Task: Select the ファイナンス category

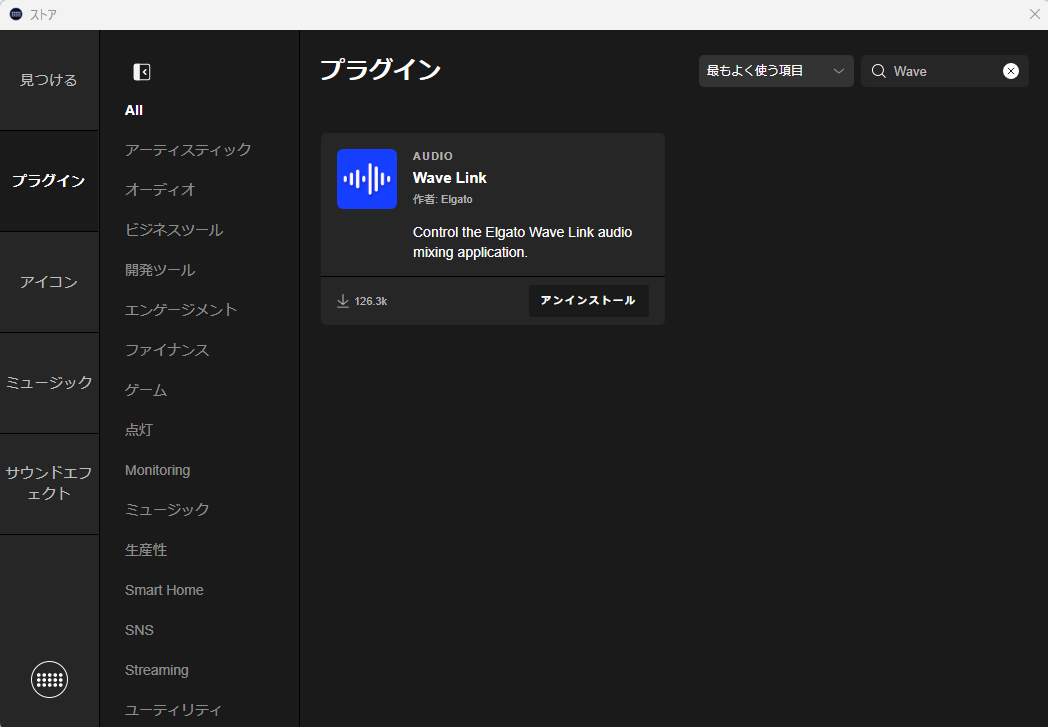Action: click(x=167, y=350)
